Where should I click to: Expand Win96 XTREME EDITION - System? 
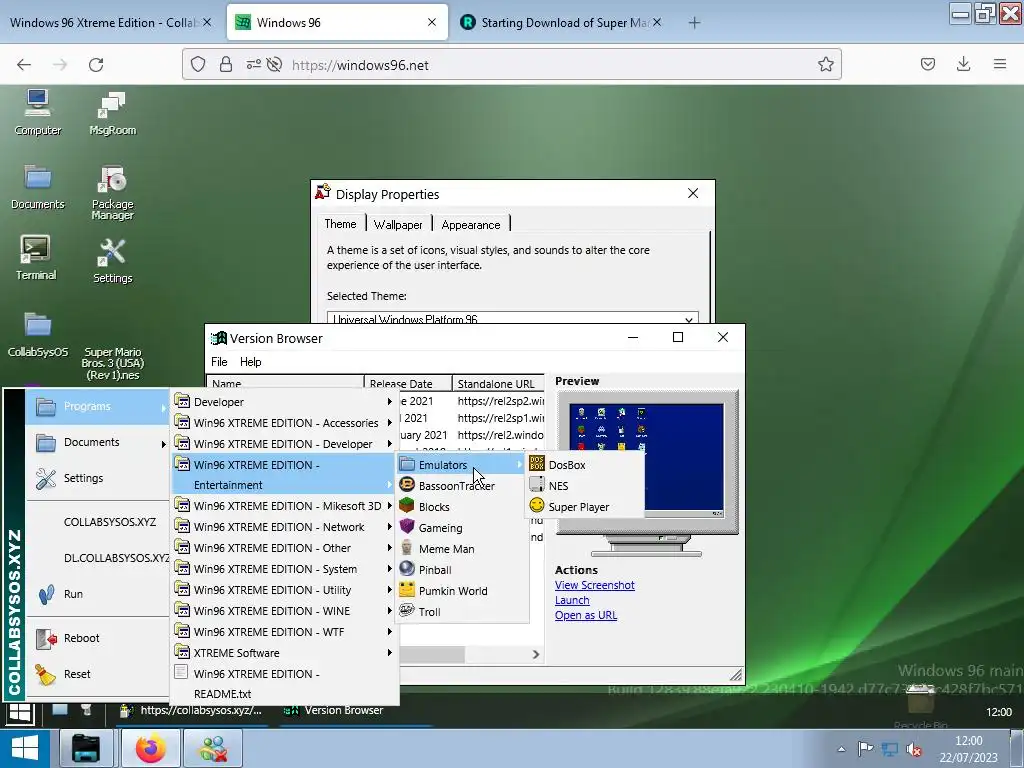pyautogui.click(x=284, y=569)
